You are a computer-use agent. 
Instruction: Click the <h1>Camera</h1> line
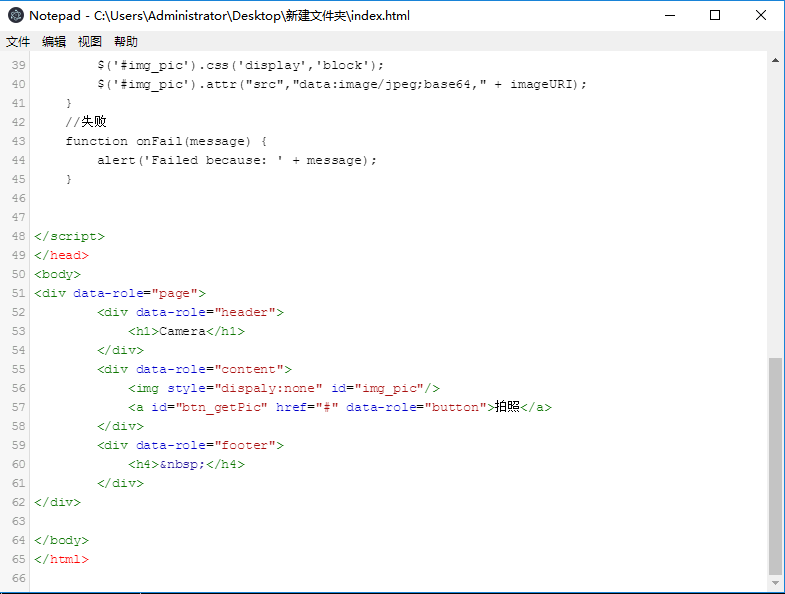click(x=187, y=332)
